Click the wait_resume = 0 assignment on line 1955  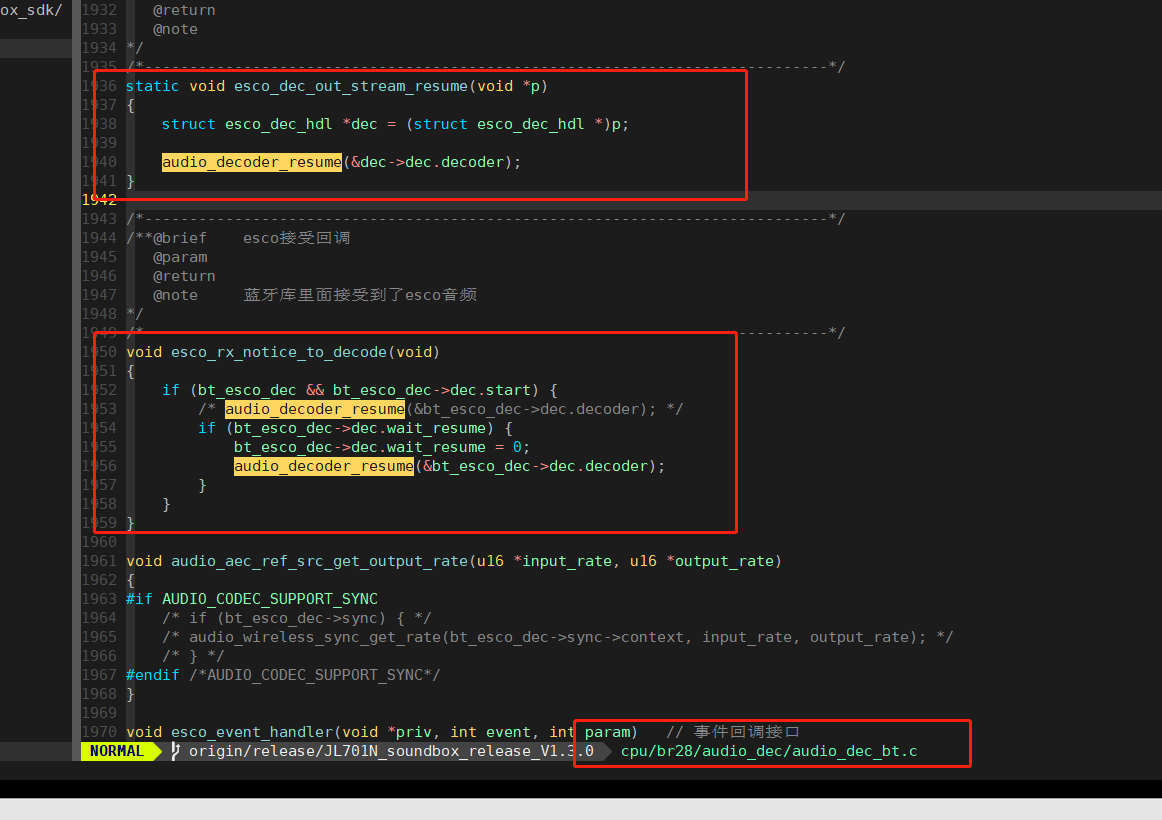[x=381, y=447]
